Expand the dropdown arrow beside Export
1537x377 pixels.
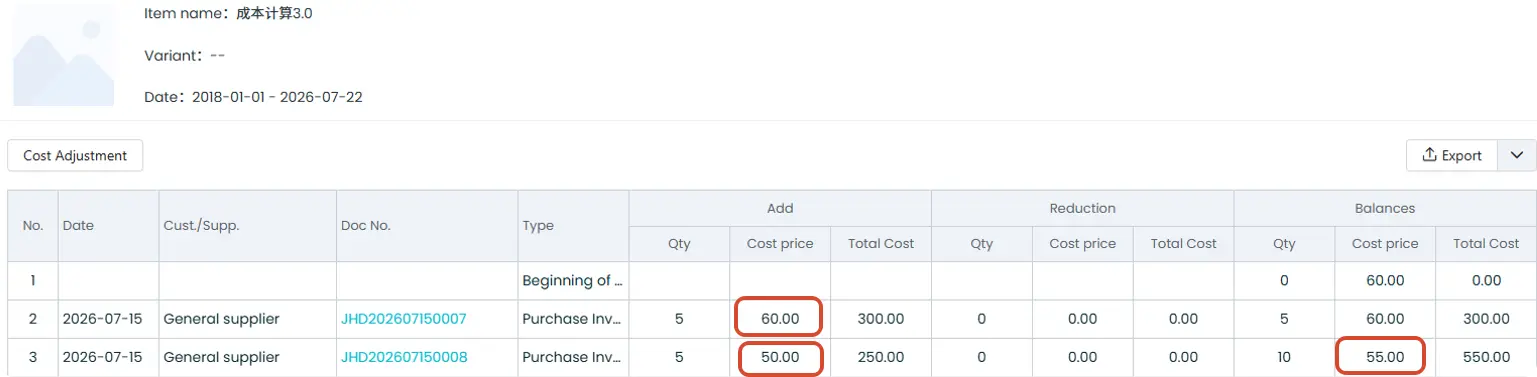[1516, 156]
